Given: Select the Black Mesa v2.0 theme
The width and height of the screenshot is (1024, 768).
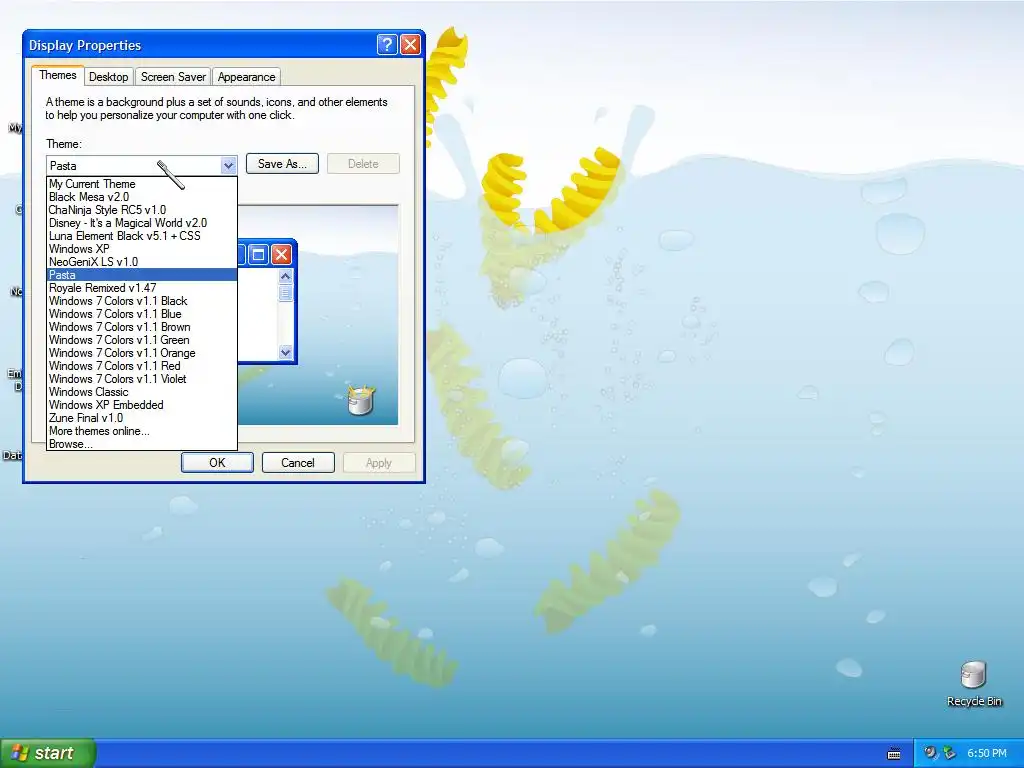Looking at the screenshot, I should pos(142,197).
